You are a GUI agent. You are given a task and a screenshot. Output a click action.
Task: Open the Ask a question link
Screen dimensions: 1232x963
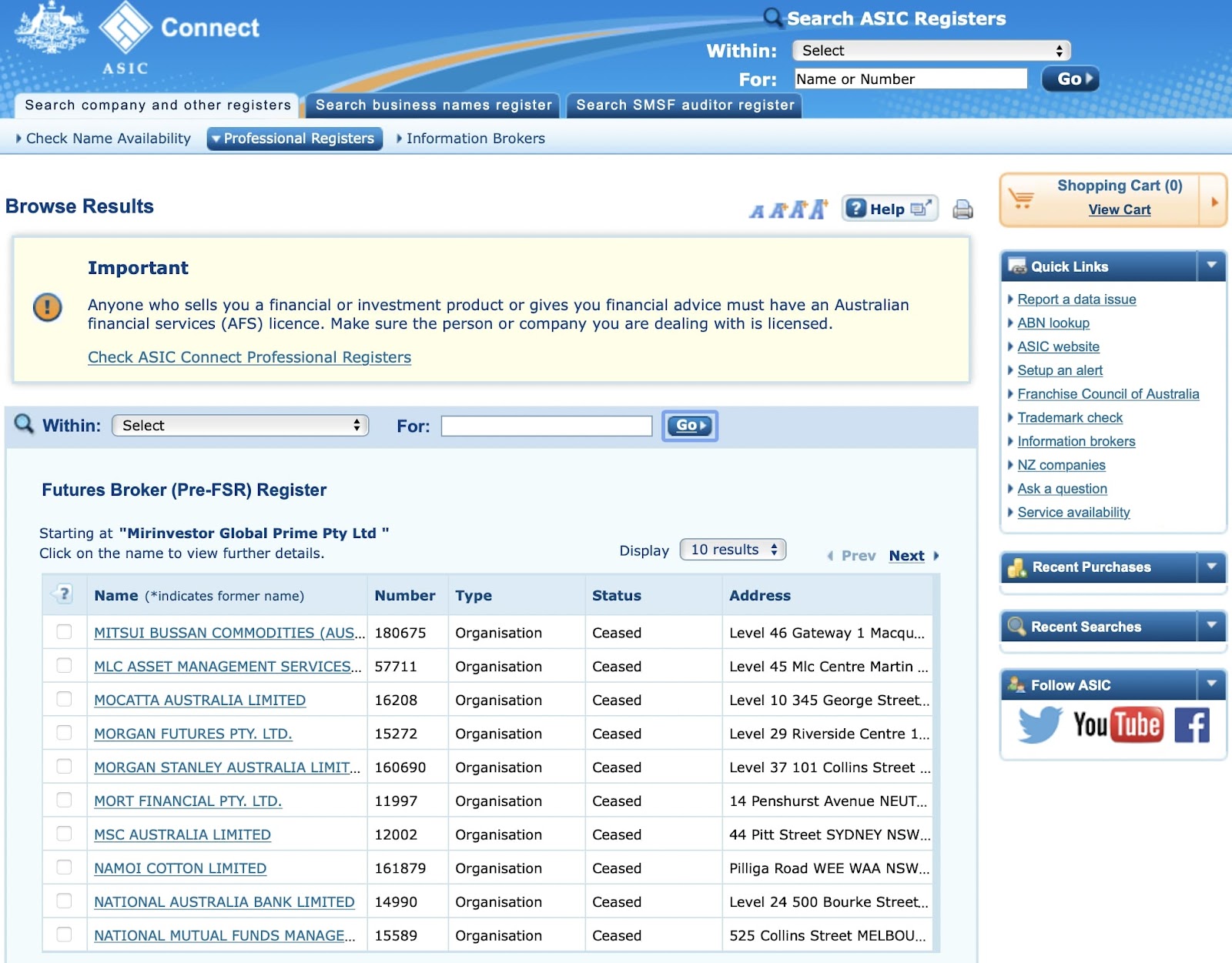(x=1062, y=489)
